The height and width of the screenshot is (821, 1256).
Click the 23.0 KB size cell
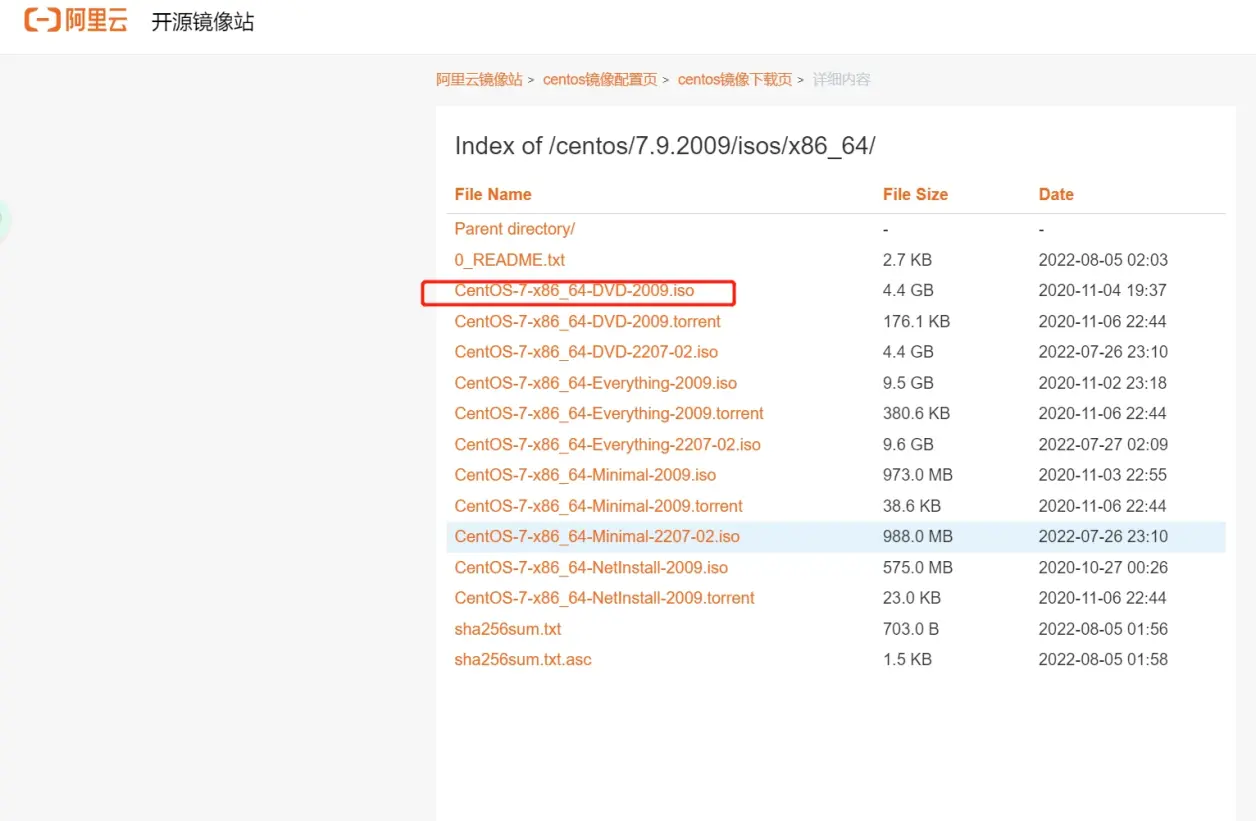pos(912,598)
